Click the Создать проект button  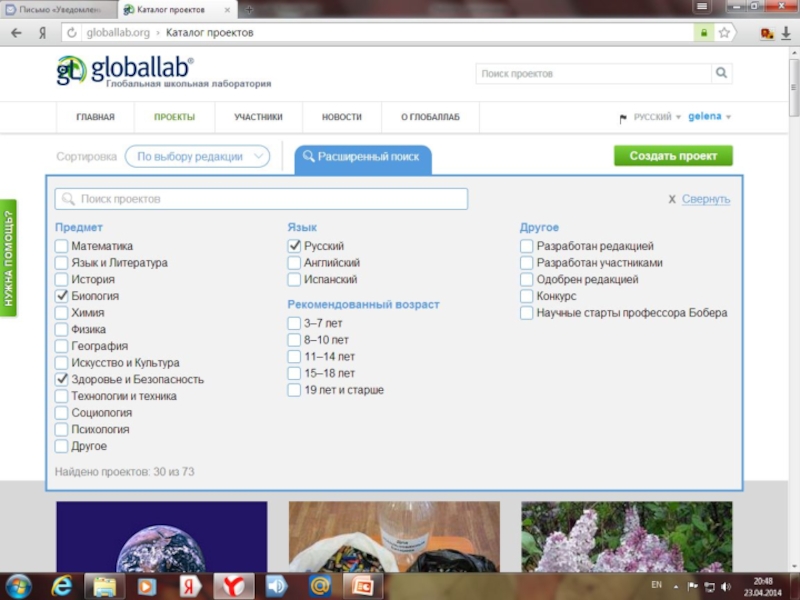click(x=673, y=156)
